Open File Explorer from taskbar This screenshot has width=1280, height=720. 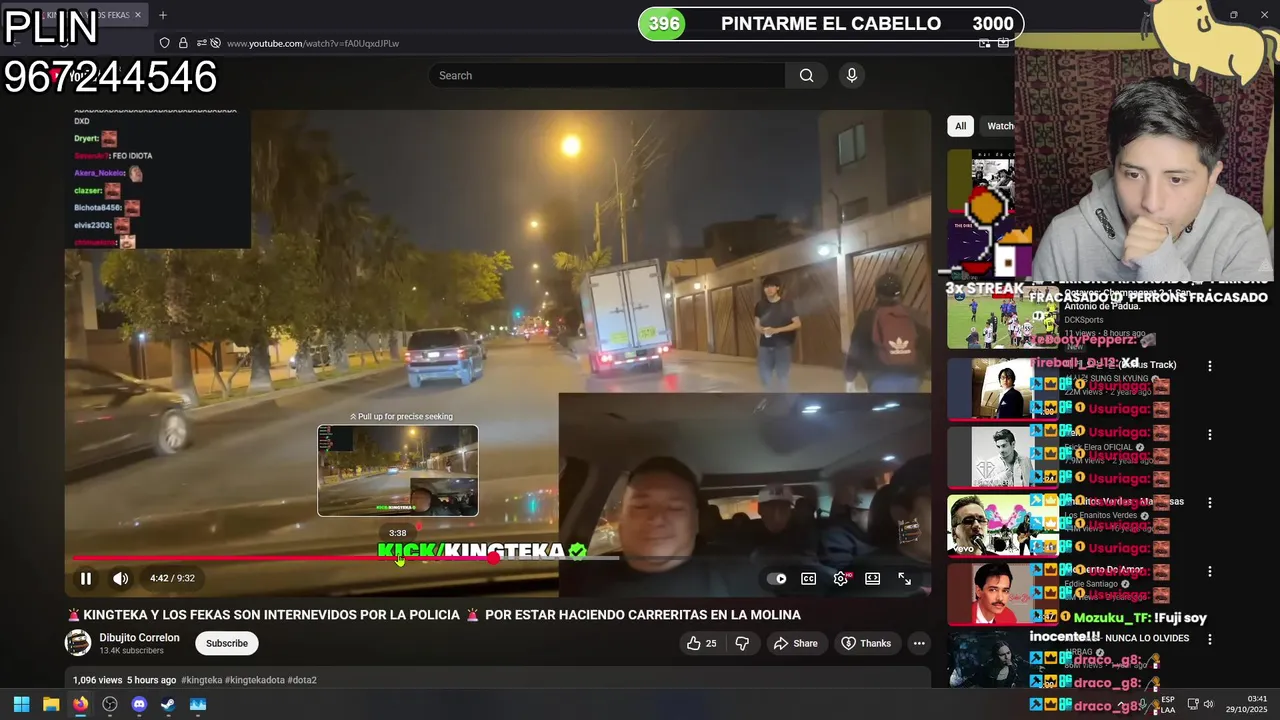[51, 704]
